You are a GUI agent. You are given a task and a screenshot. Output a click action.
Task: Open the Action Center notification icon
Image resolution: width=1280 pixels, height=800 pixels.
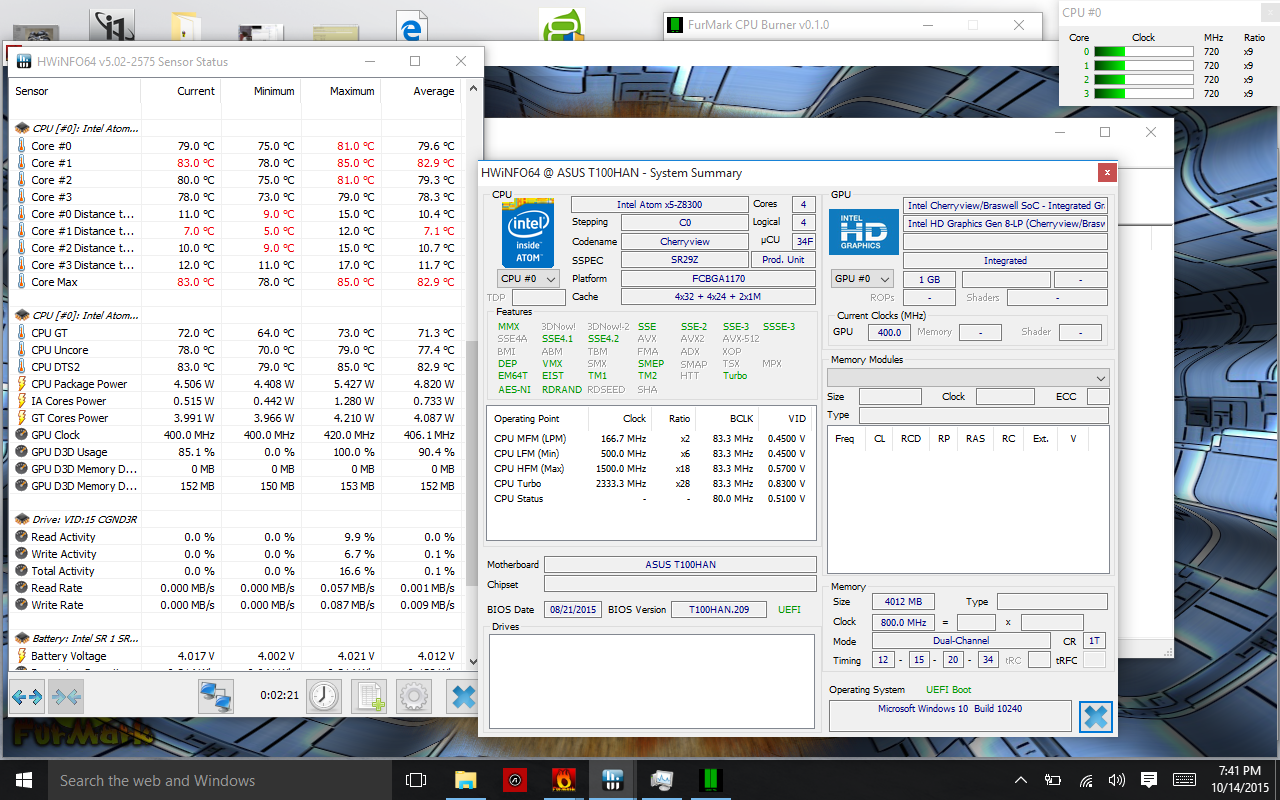1149,780
